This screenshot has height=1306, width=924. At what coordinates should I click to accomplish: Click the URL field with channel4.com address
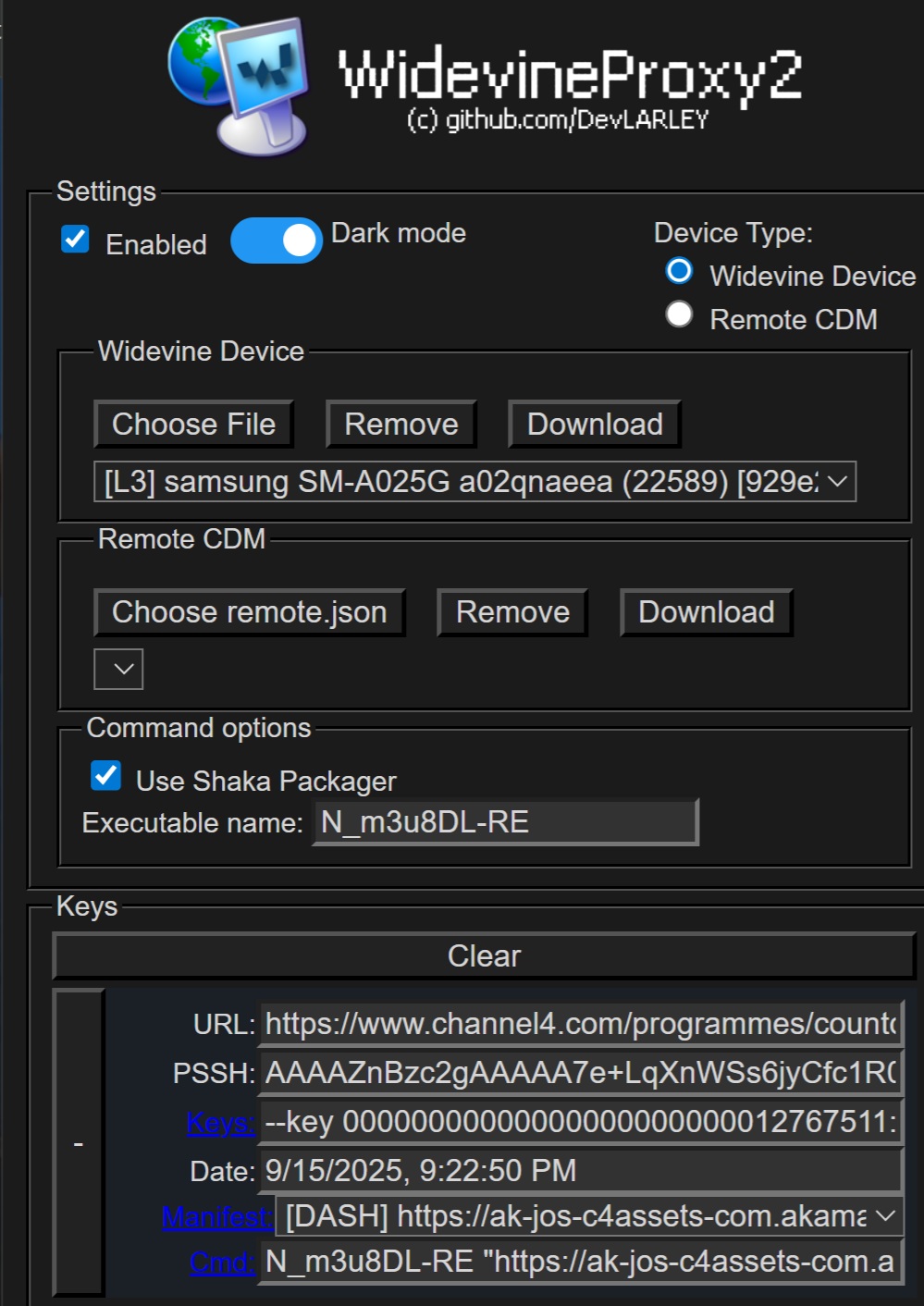582,1025
